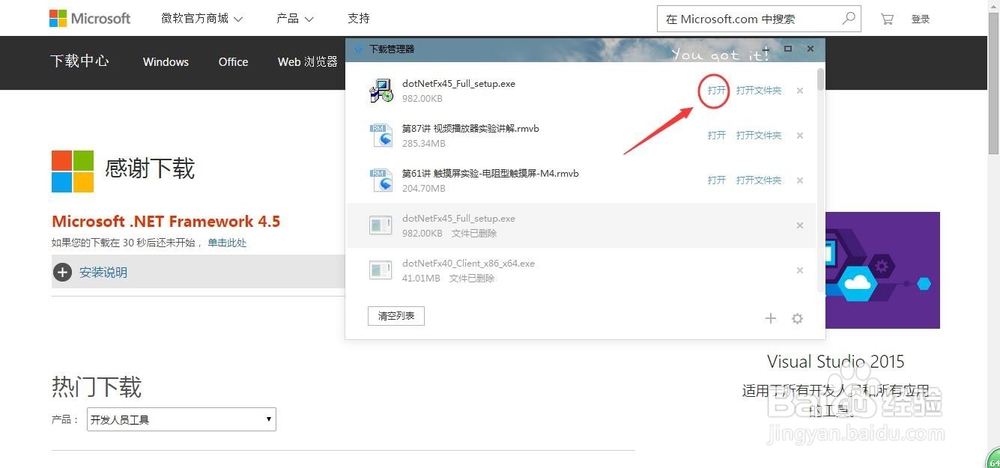Viewport: 1000px width, 468px height.
Task: Click the deleted dotNetFx40_Client file icon
Action: (x=381, y=270)
